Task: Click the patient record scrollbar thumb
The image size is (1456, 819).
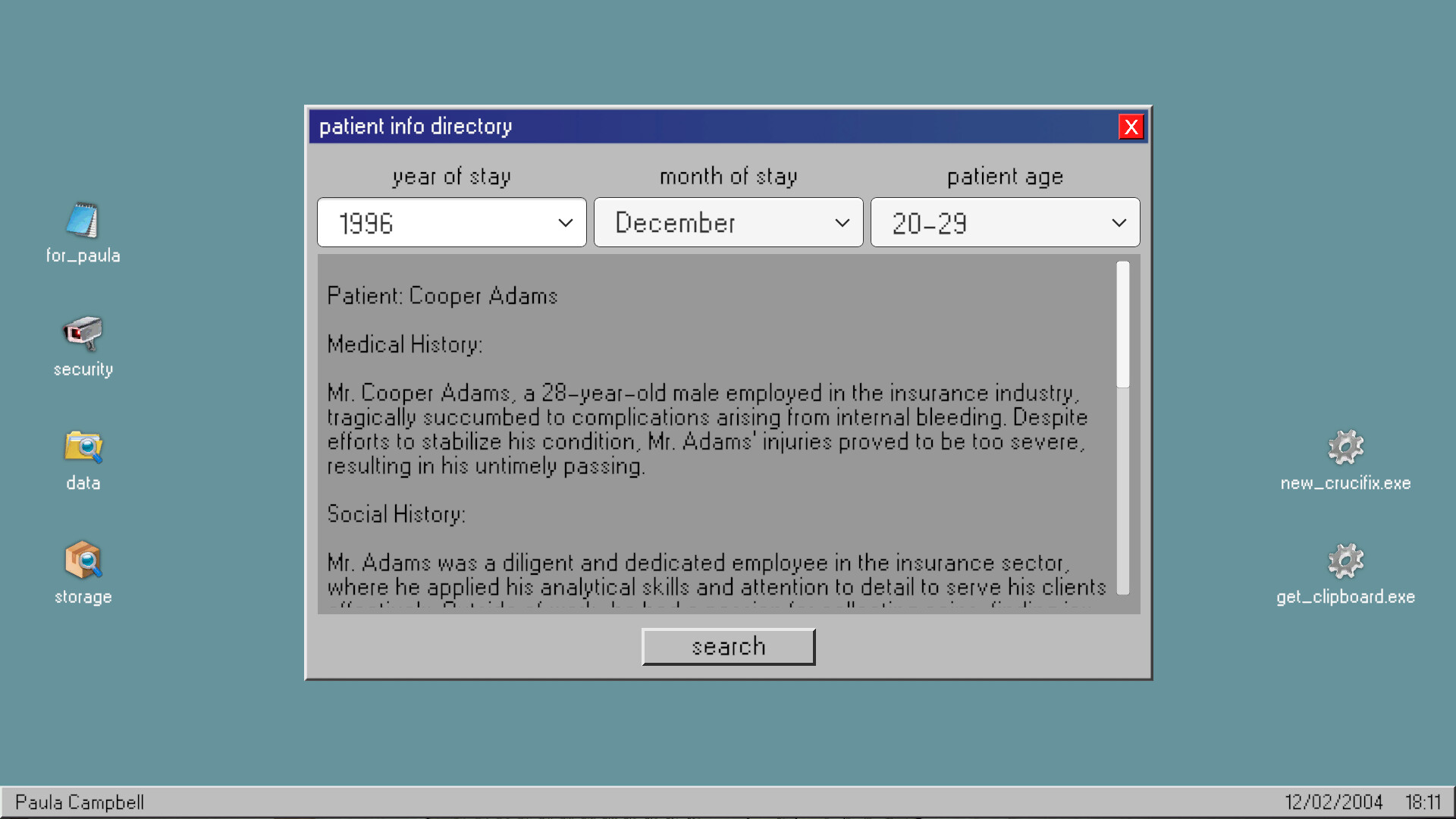Action: pos(1123,325)
